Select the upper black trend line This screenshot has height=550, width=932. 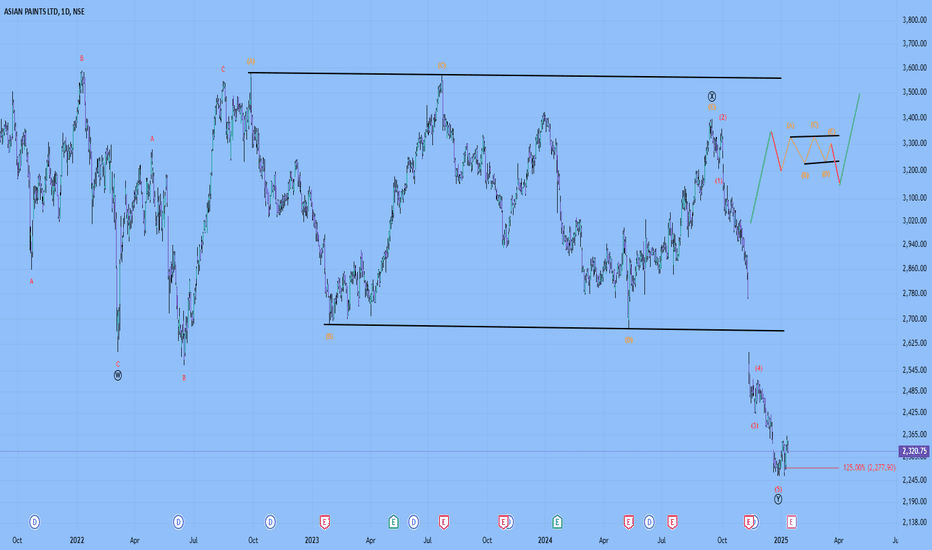tap(515, 76)
